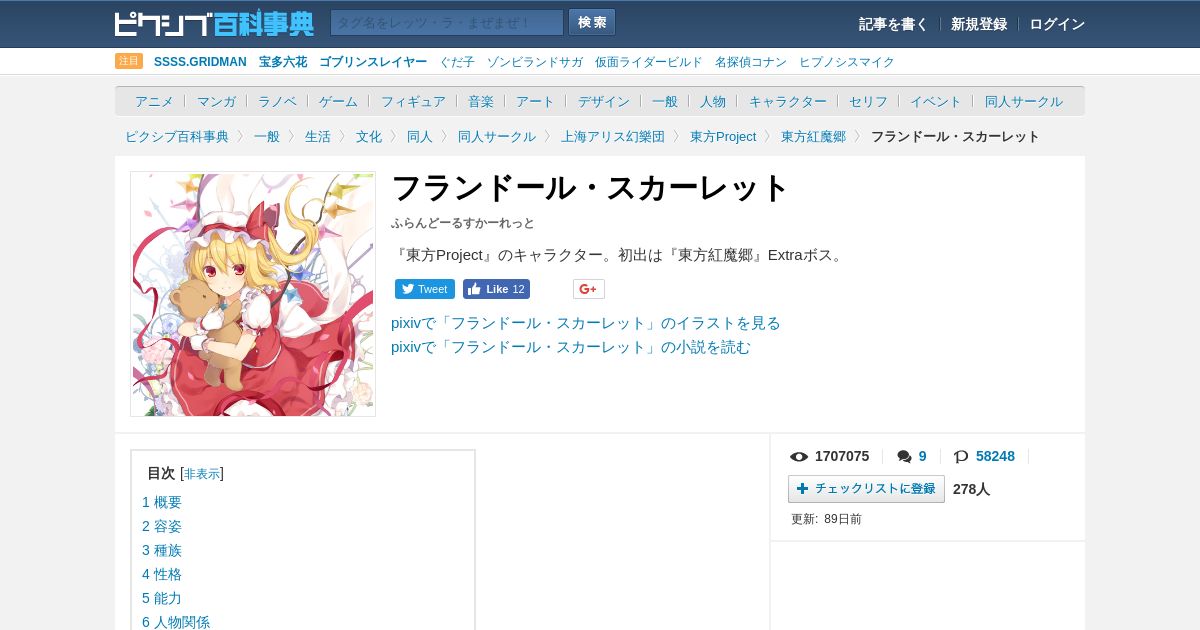Jump to section 3 種族

tap(162, 550)
